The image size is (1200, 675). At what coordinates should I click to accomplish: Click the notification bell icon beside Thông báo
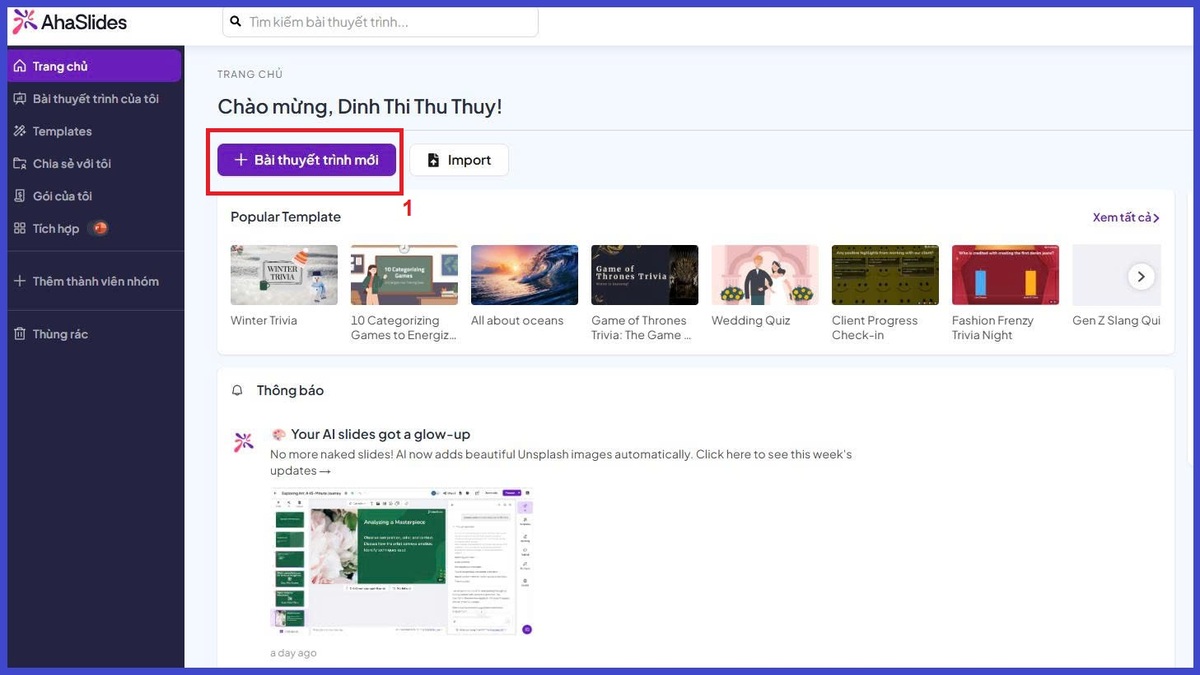tap(237, 391)
